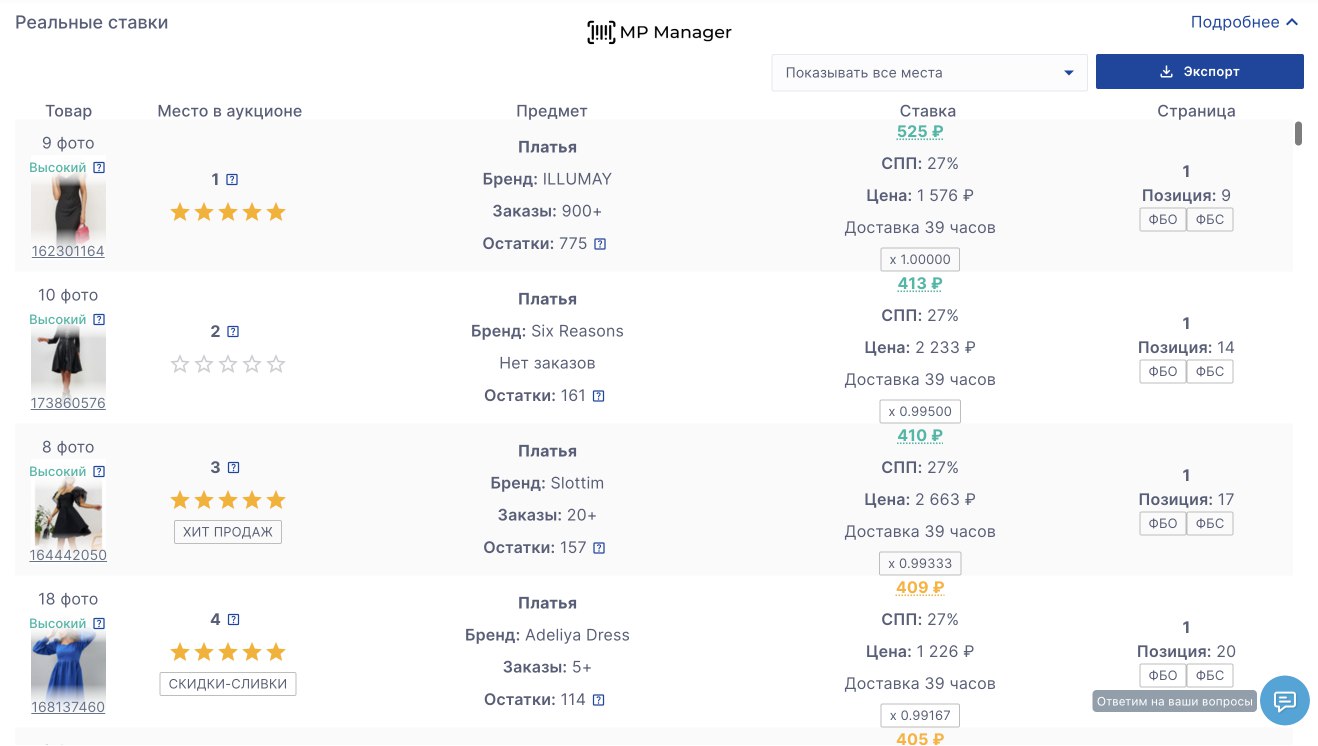Click the MP Manager barcode logo
1318x746 pixels.
click(601, 33)
